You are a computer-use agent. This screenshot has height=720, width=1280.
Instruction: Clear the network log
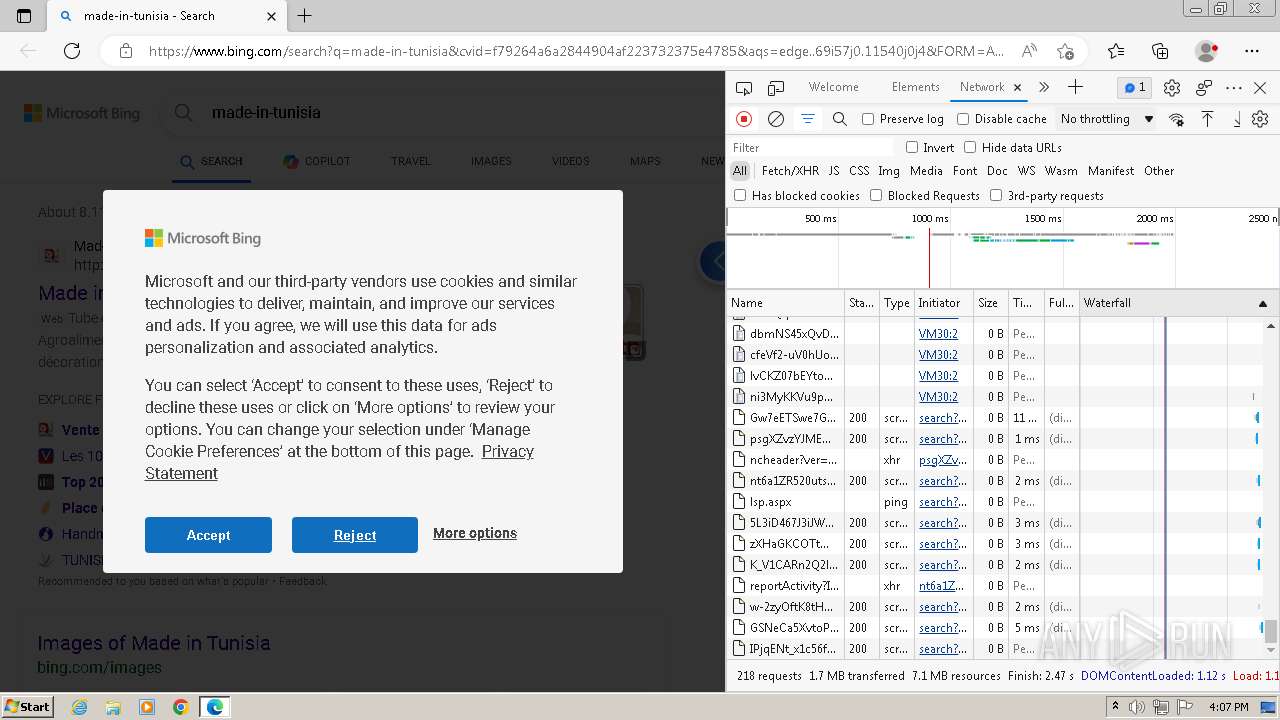pyautogui.click(x=775, y=119)
